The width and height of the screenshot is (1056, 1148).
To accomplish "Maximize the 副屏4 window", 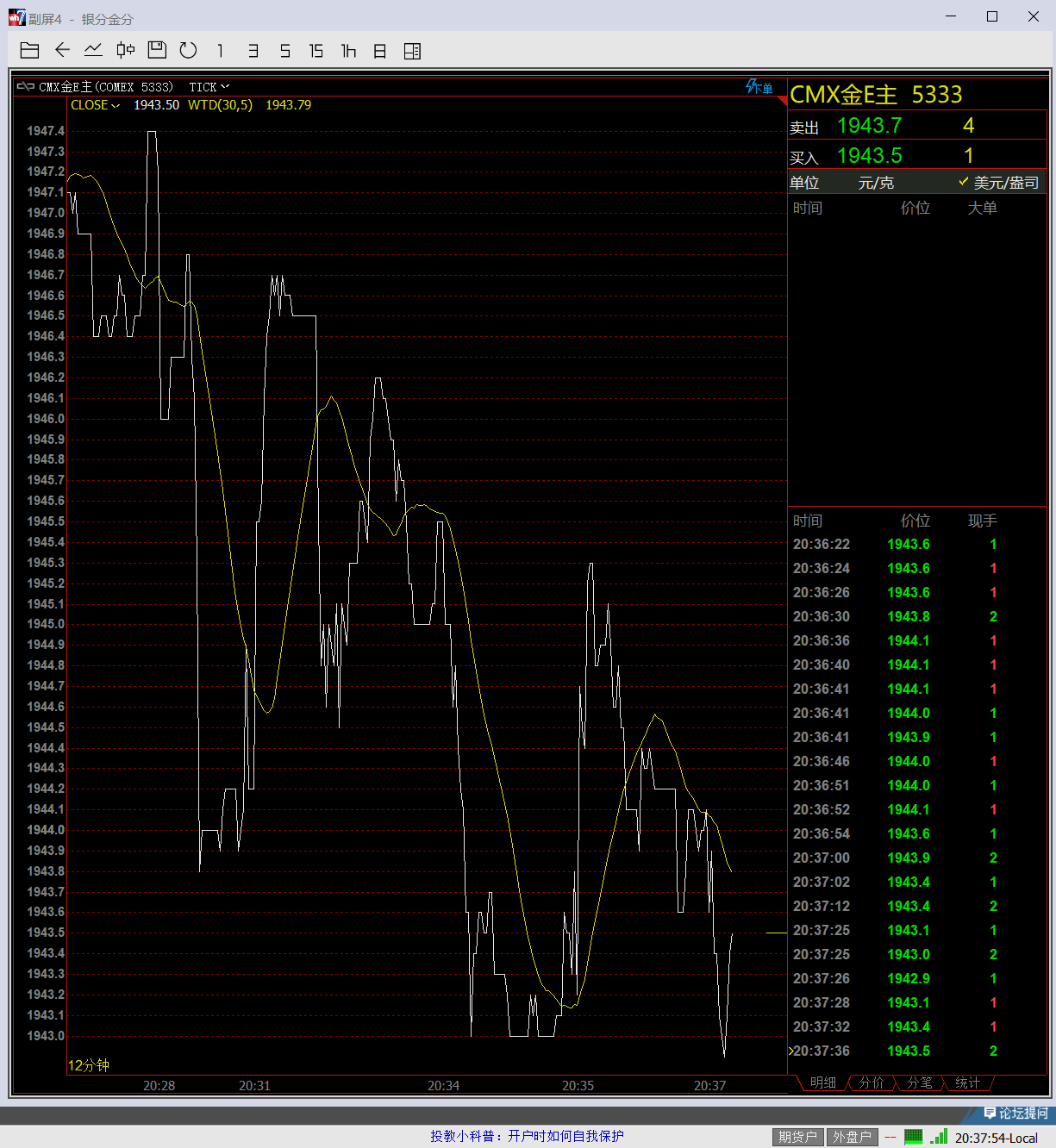I will [992, 16].
